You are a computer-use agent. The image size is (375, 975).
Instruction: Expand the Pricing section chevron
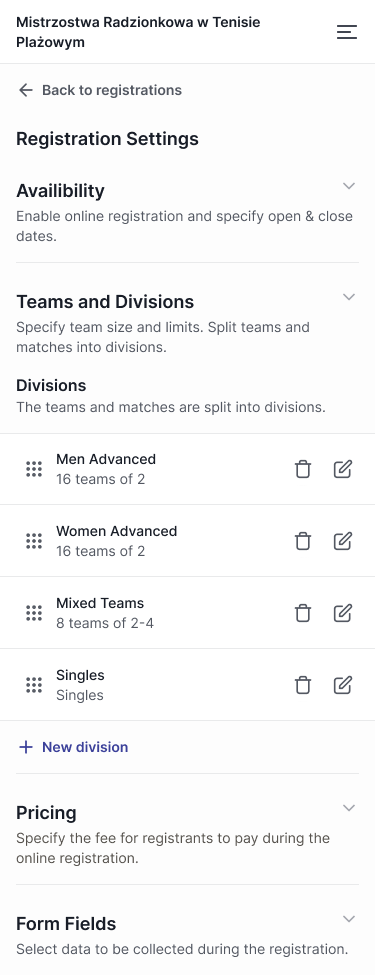point(349,808)
